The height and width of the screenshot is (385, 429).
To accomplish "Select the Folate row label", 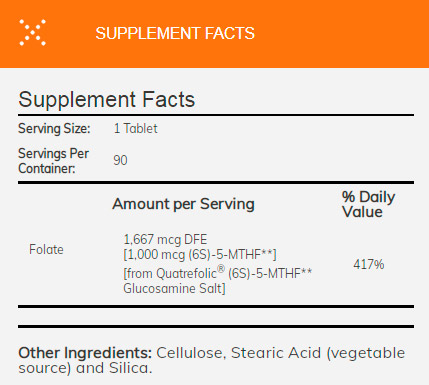I will coord(46,249).
